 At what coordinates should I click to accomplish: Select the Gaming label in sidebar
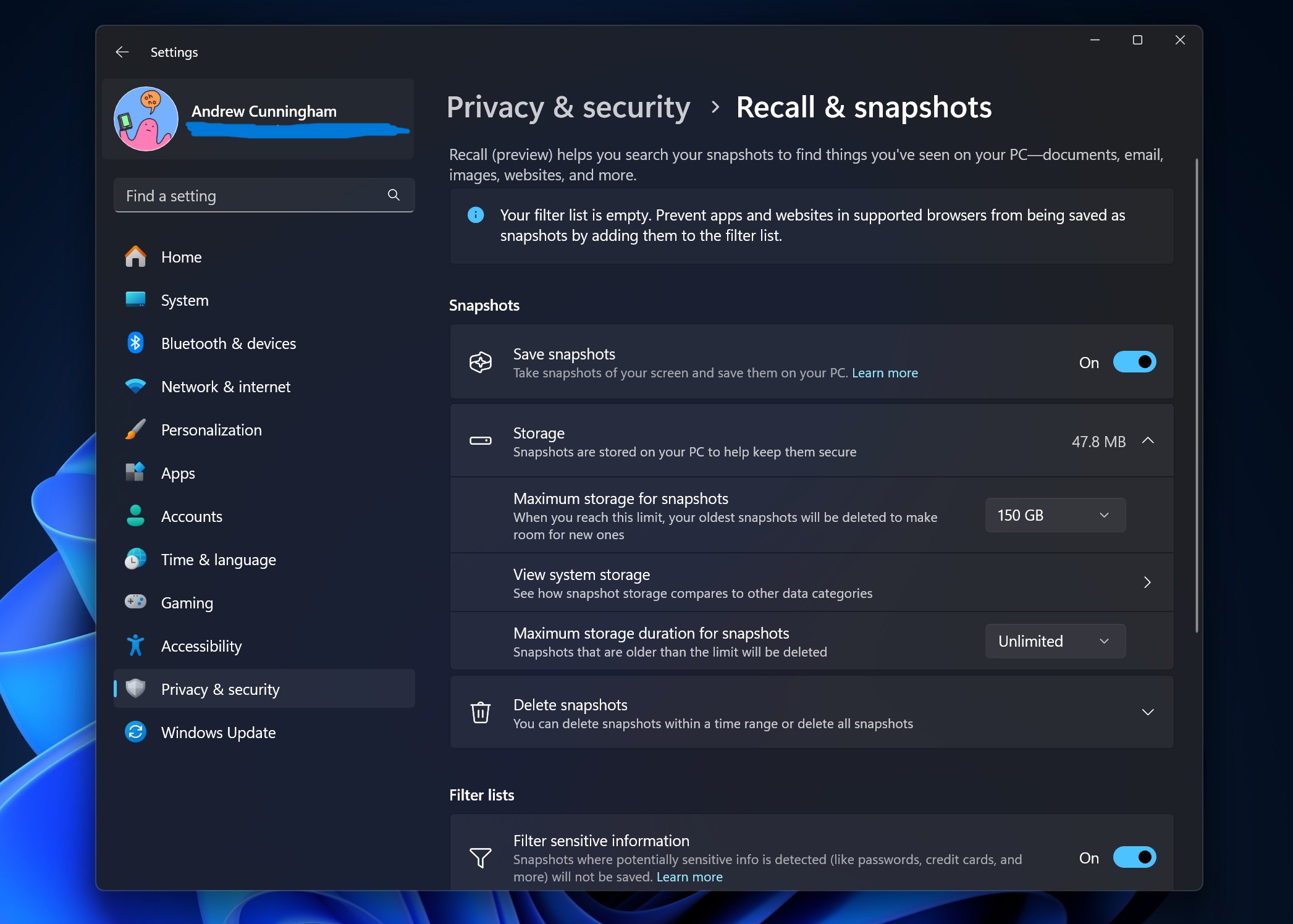pos(187,603)
